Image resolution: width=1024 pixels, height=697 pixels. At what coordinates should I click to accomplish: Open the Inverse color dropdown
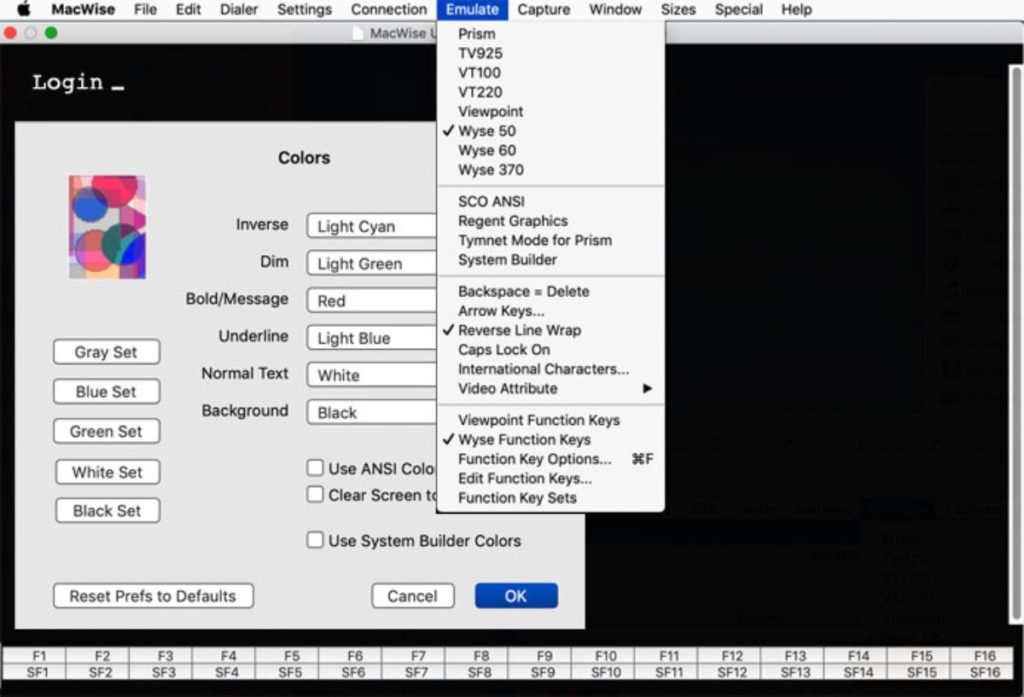click(x=371, y=226)
